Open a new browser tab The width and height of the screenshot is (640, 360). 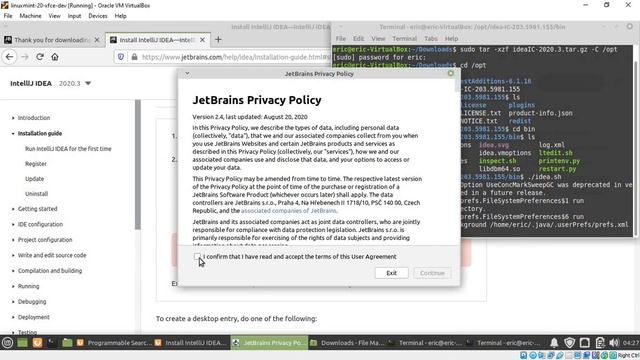218,40
